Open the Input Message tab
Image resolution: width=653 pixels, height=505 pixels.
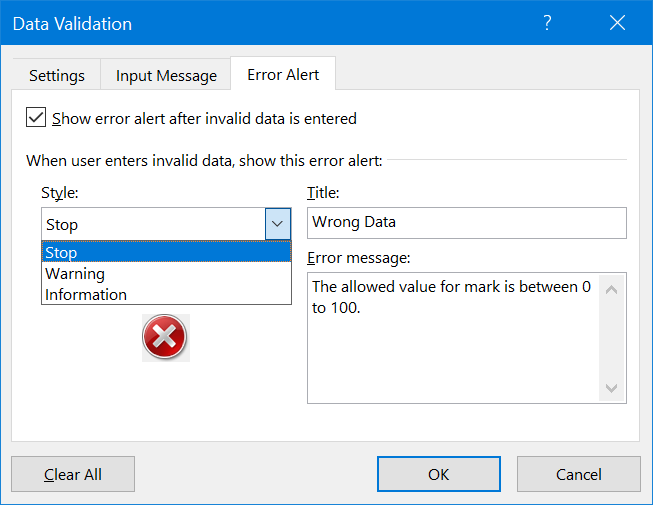[x=166, y=75]
